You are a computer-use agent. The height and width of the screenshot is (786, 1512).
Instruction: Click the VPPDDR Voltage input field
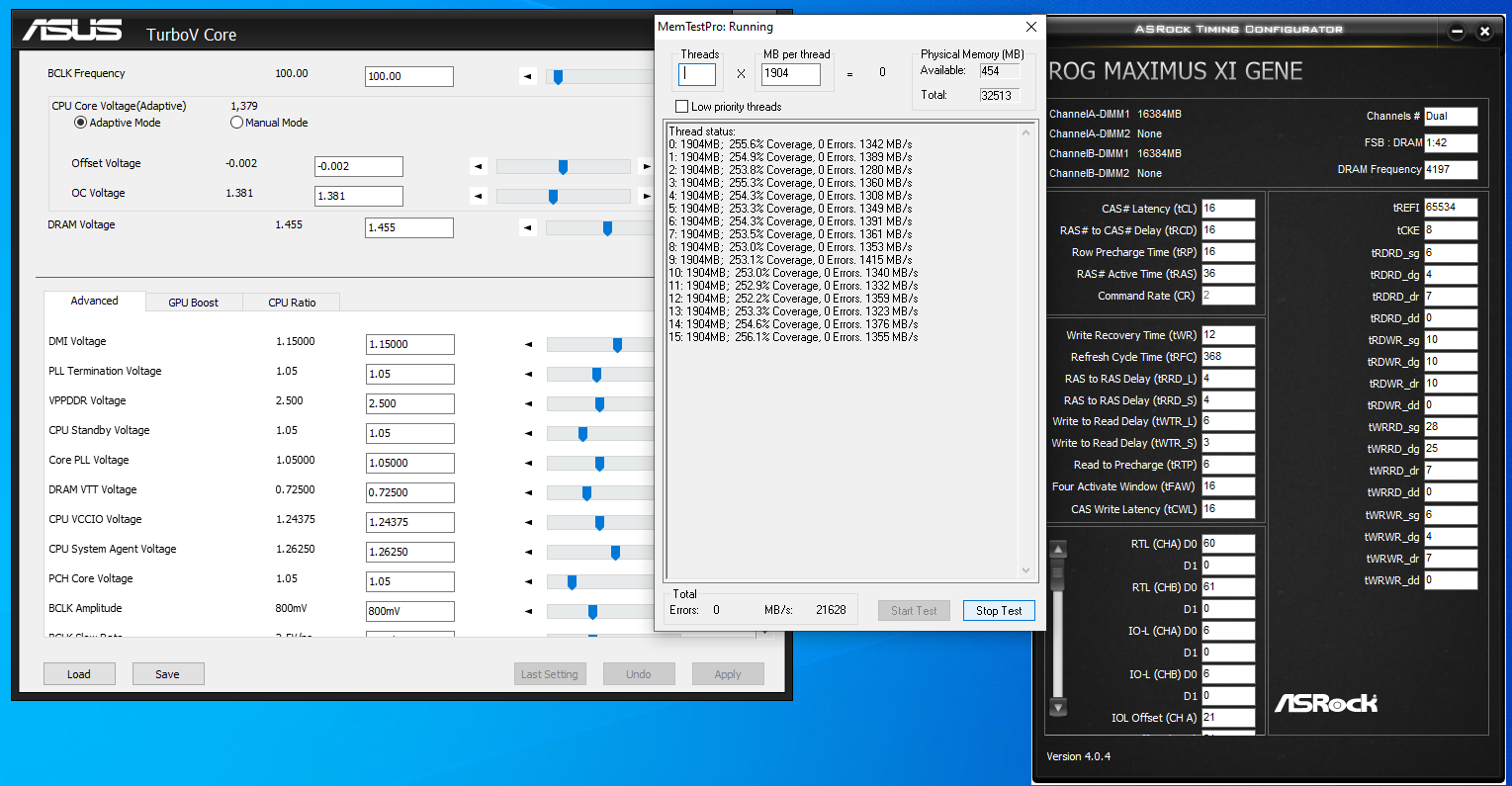point(410,403)
